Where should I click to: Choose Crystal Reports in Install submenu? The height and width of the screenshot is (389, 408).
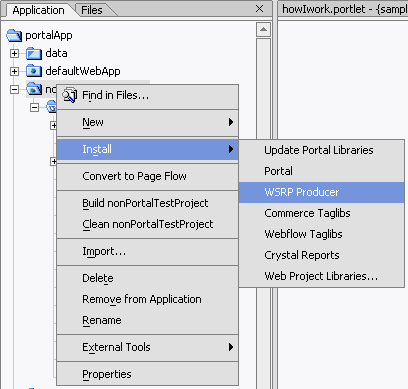[322, 255]
